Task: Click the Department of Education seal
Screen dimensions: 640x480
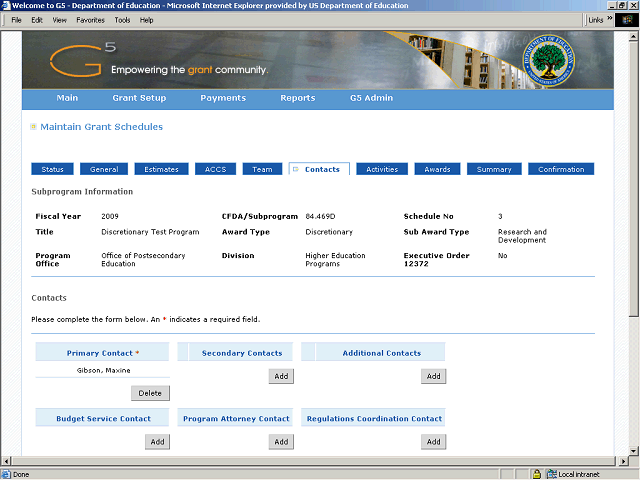Action: (550, 60)
